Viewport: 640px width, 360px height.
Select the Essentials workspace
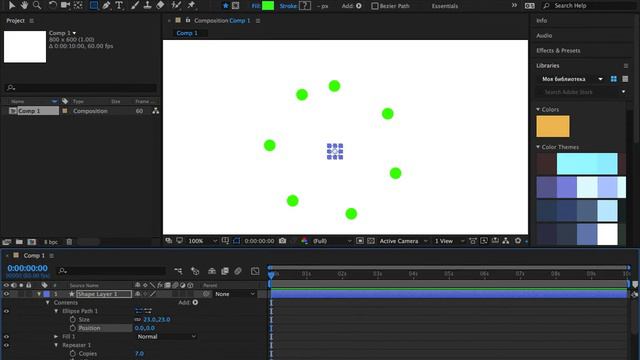pyautogui.click(x=444, y=6)
